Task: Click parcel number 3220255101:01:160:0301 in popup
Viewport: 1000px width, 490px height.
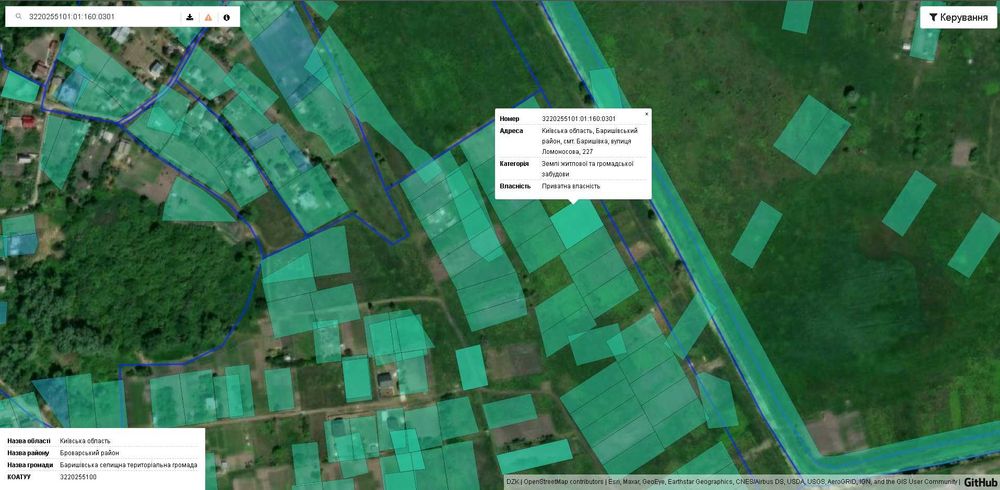Action: pos(578,119)
